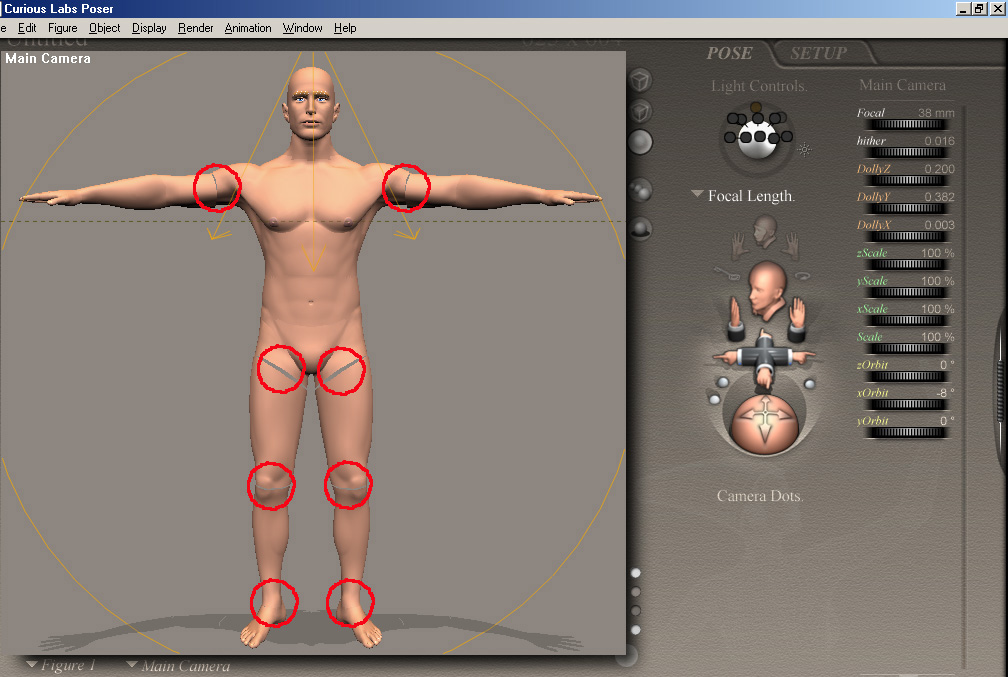Open the Render menu
Viewport: 1008px width, 677px height.
[x=195, y=28]
